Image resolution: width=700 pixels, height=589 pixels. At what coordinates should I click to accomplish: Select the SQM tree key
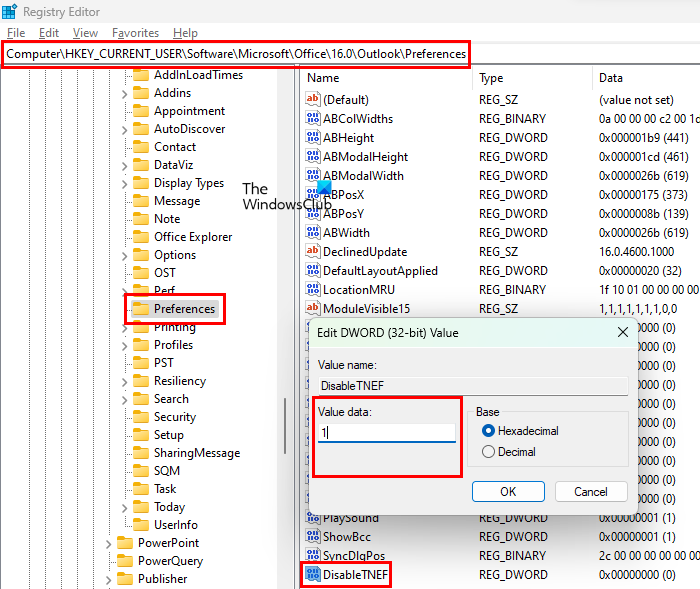(x=167, y=471)
